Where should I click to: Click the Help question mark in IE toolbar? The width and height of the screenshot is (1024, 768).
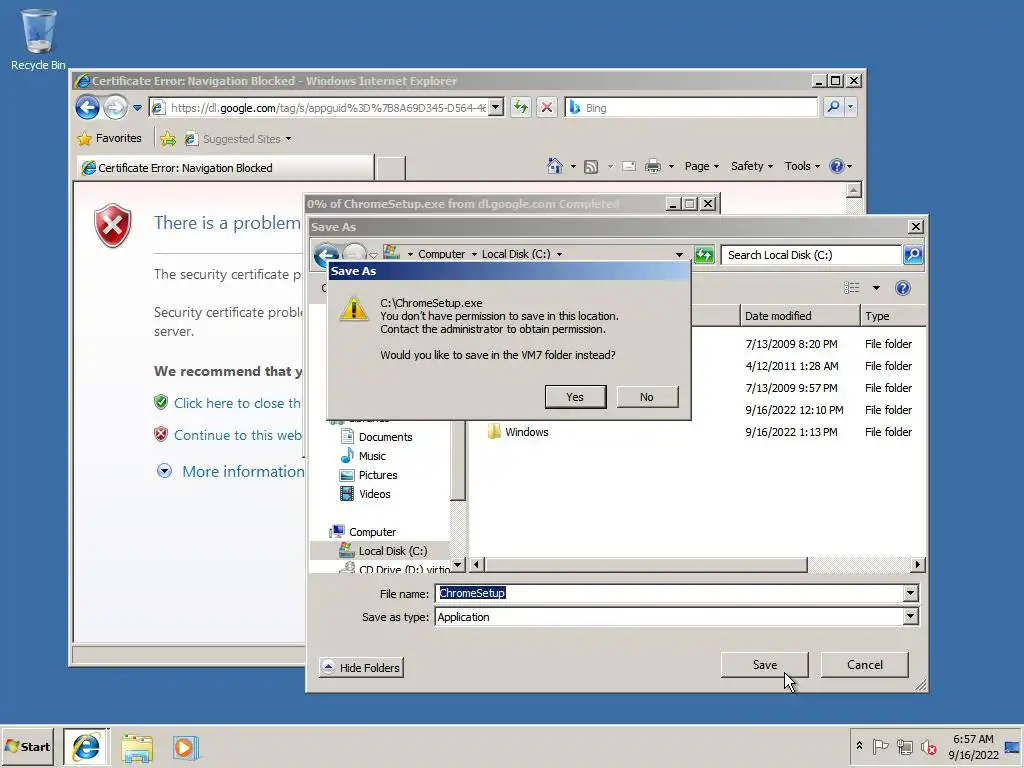point(837,166)
